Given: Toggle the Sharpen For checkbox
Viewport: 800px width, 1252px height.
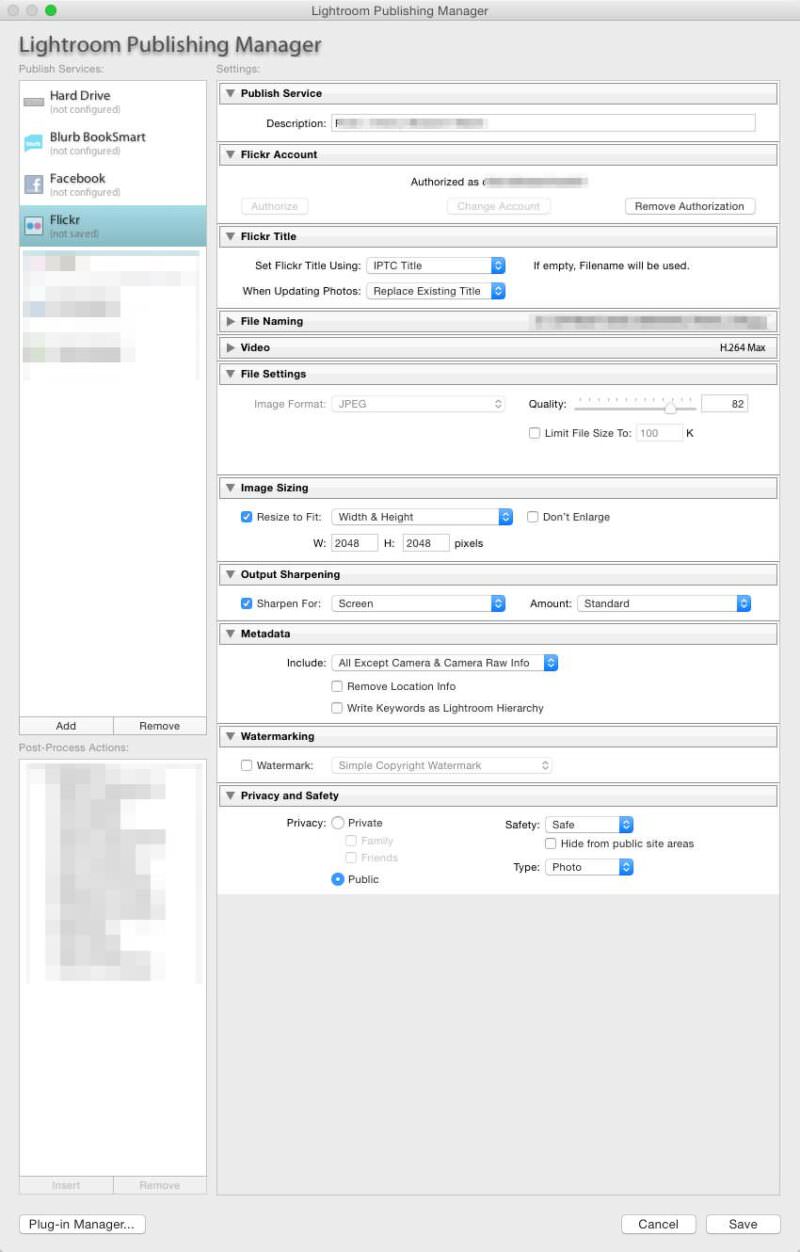Looking at the screenshot, I should click(246, 604).
